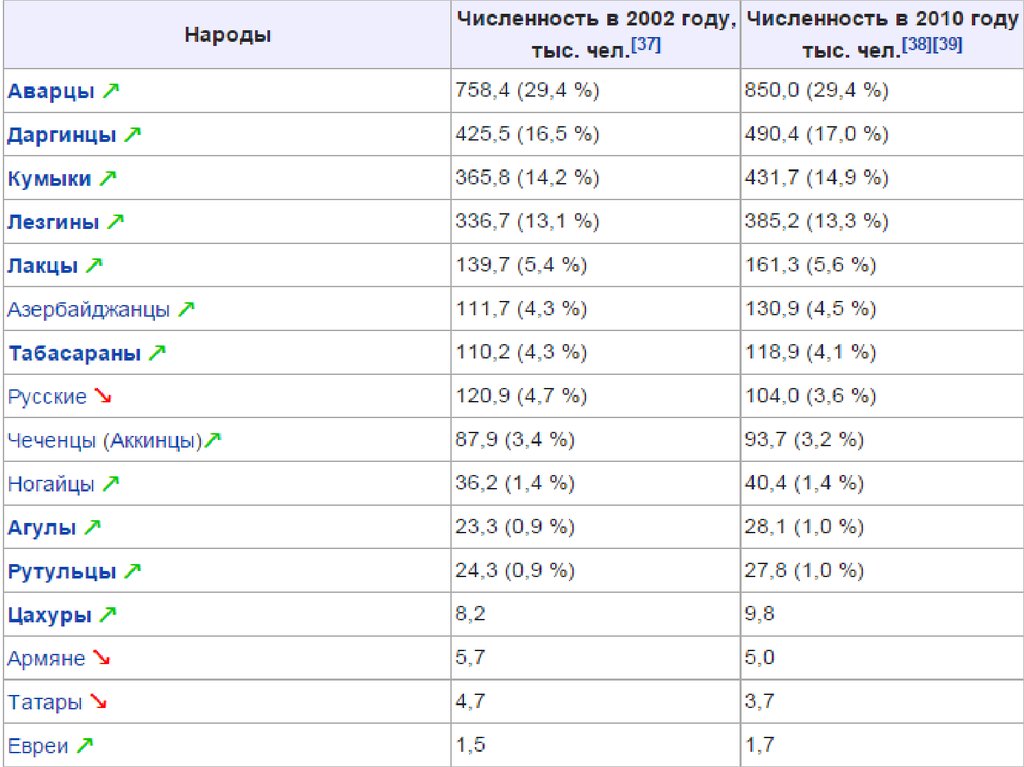Open the Рутульцы link
Screen dimensions: 1024x767
pos(62,572)
